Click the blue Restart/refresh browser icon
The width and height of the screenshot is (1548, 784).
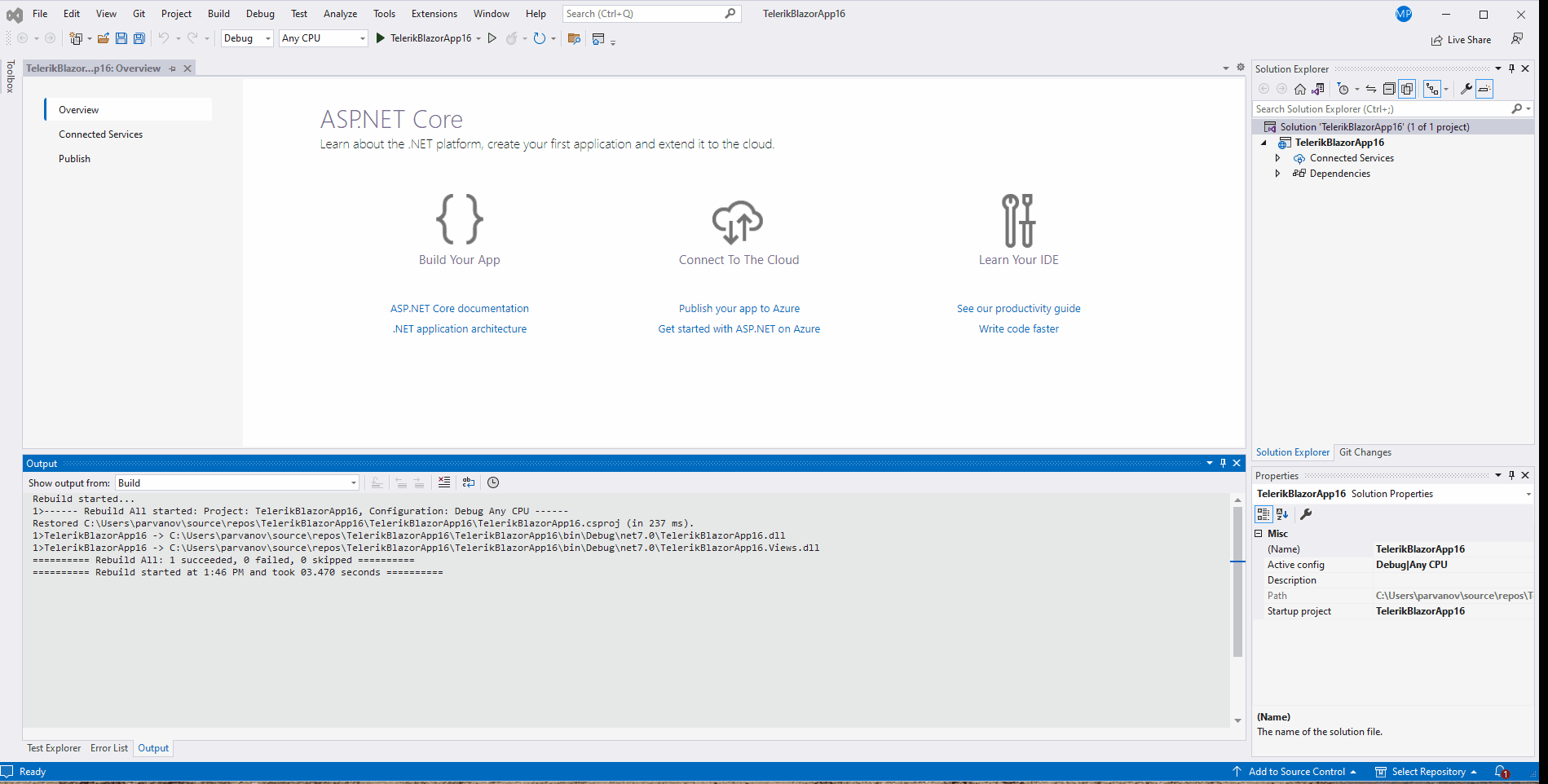click(539, 38)
